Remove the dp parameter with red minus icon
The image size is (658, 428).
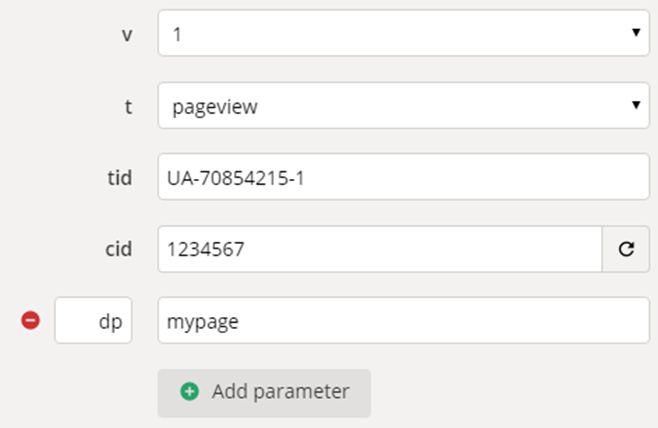(x=31, y=321)
